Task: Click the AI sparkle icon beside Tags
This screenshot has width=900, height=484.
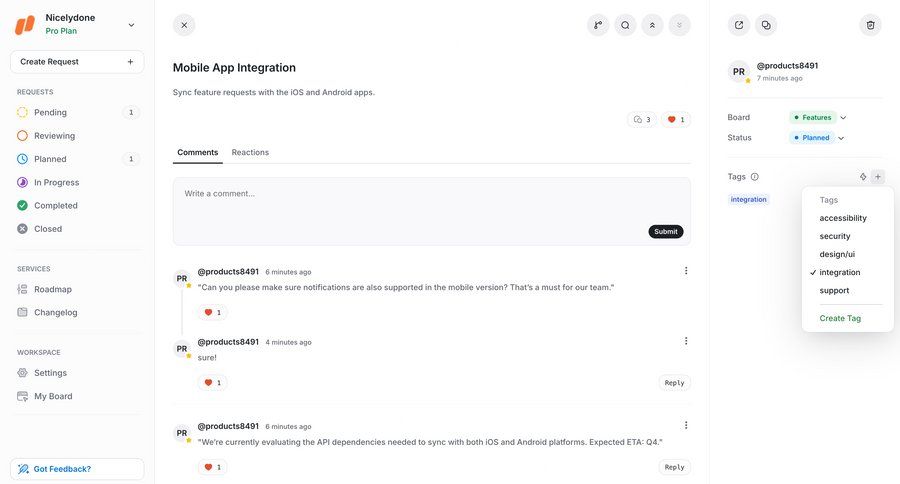Action: (863, 177)
